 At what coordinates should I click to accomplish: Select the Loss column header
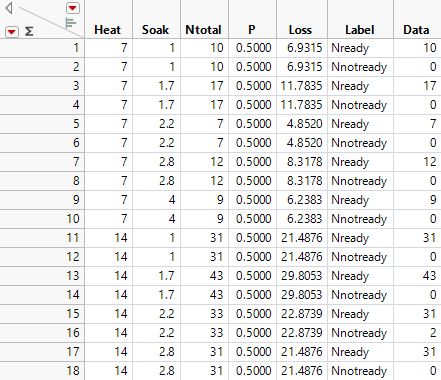point(300,30)
